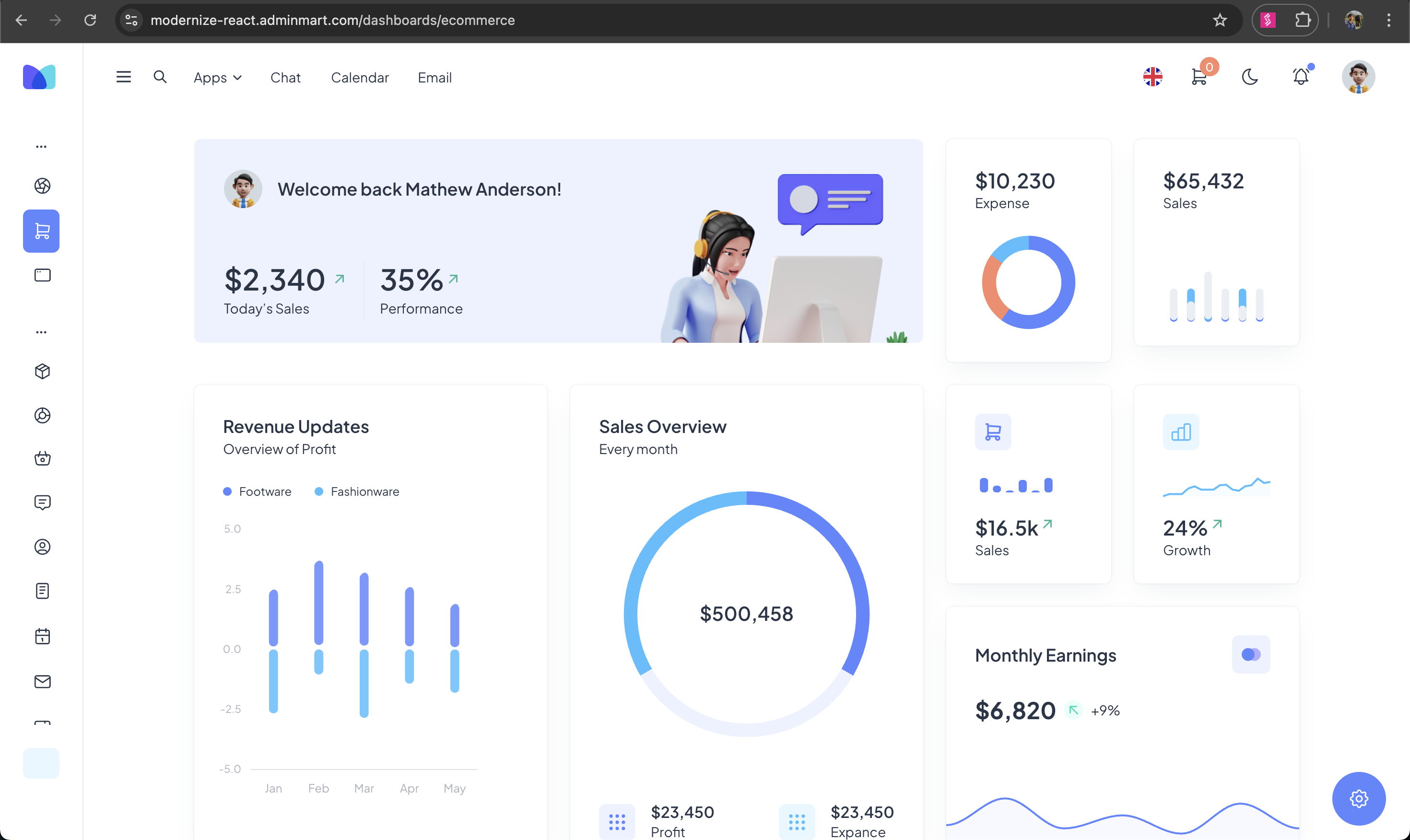Click the search magnifier icon

[160, 77]
